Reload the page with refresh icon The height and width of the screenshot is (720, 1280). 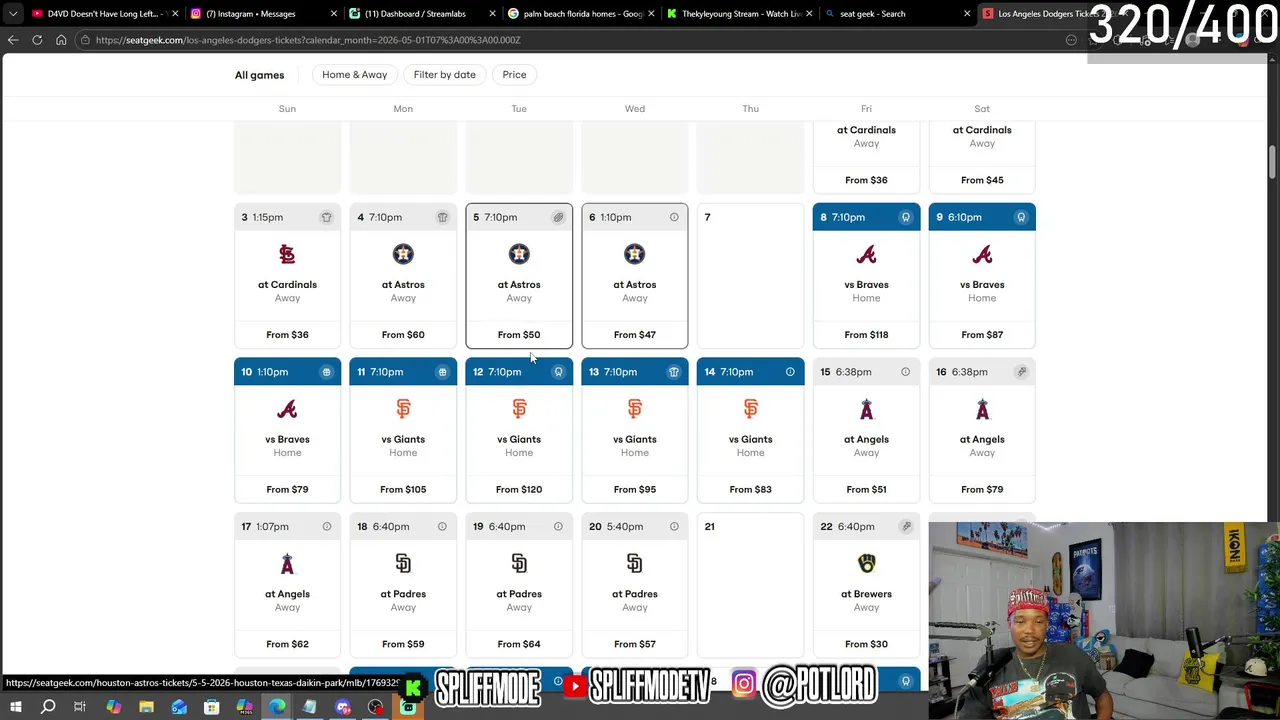tap(37, 40)
